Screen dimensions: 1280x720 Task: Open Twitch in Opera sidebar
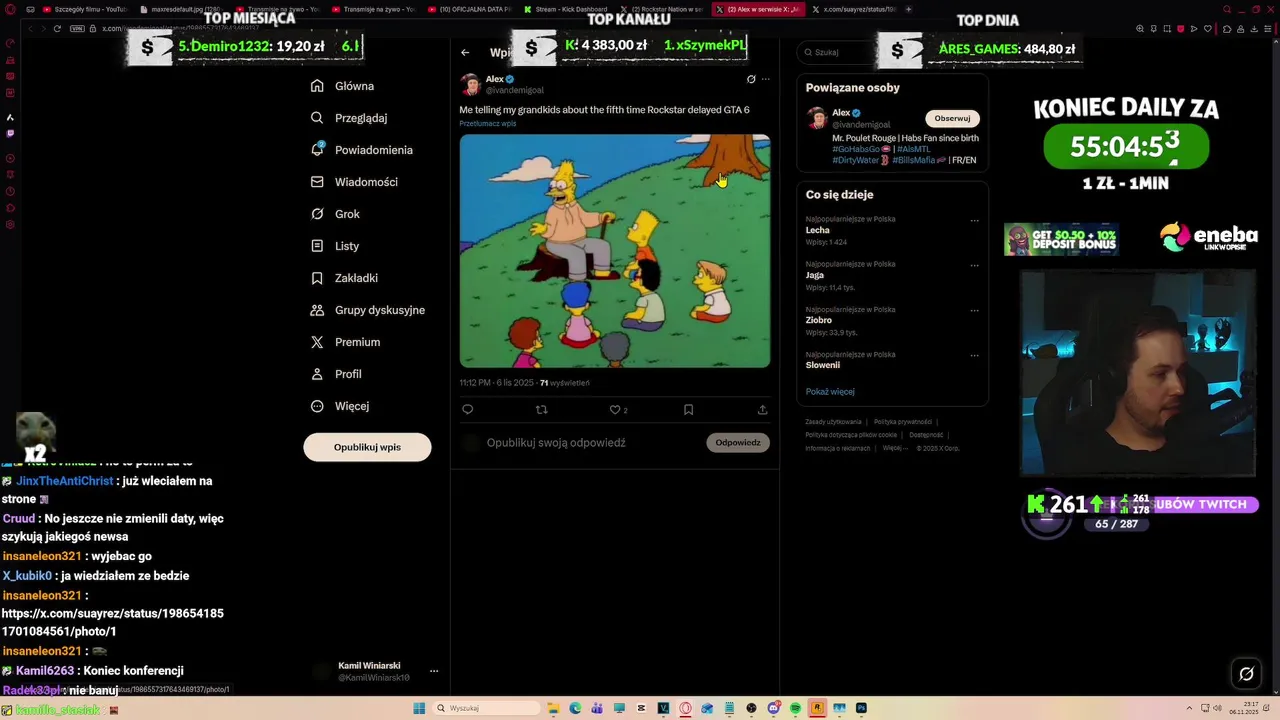[10, 133]
